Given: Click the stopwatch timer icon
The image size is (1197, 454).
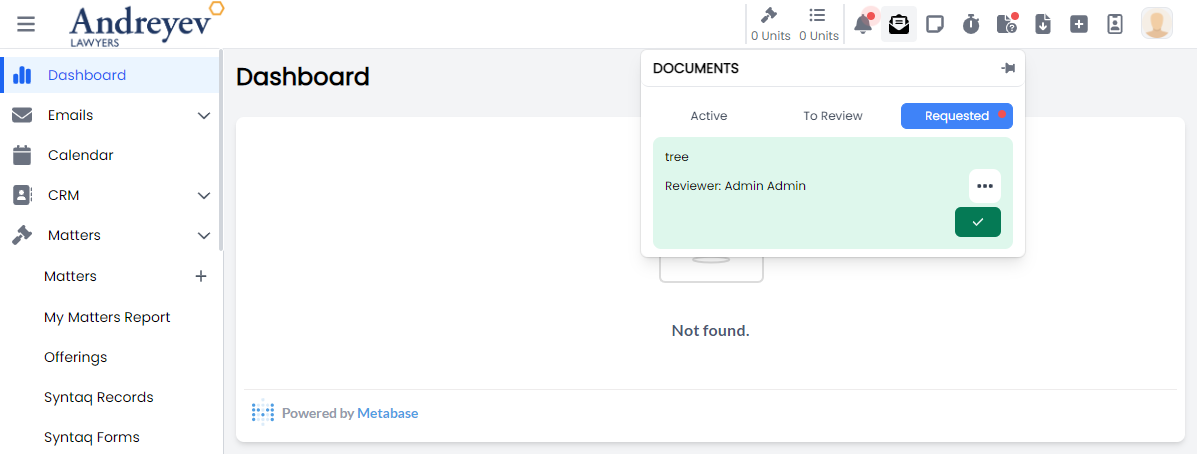Looking at the screenshot, I should [x=971, y=24].
